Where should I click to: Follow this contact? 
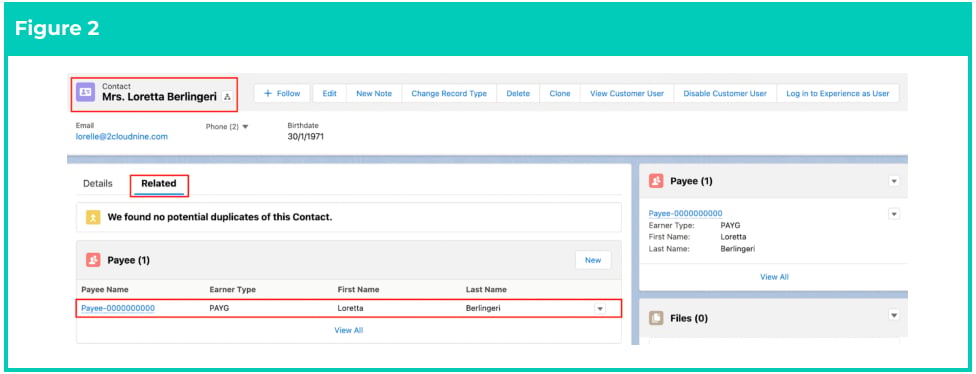[x=282, y=93]
